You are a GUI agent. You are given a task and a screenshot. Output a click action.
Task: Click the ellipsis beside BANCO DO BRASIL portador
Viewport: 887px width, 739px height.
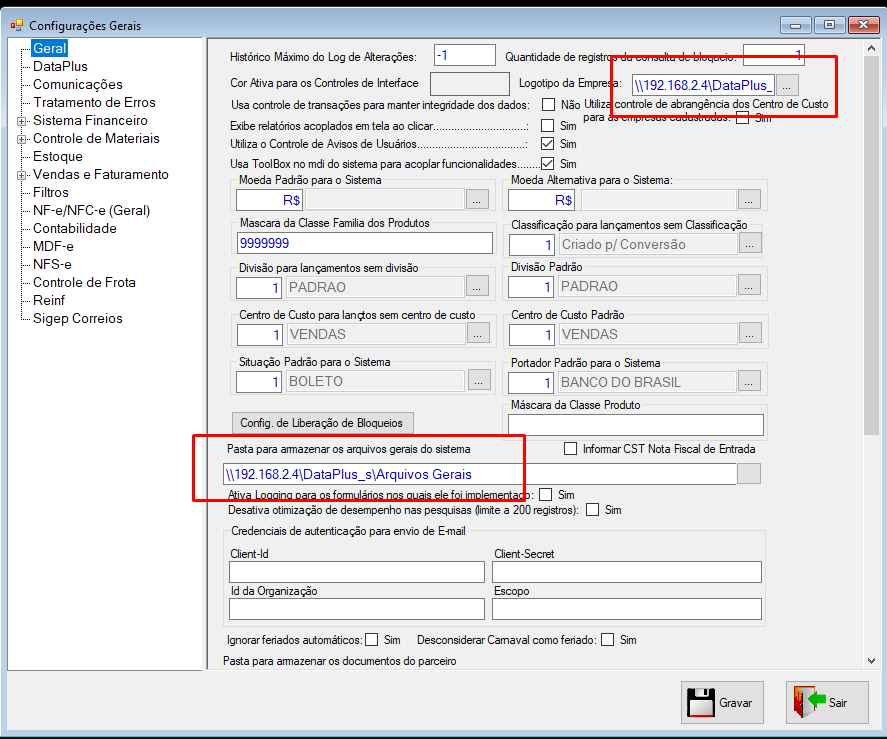[749, 382]
